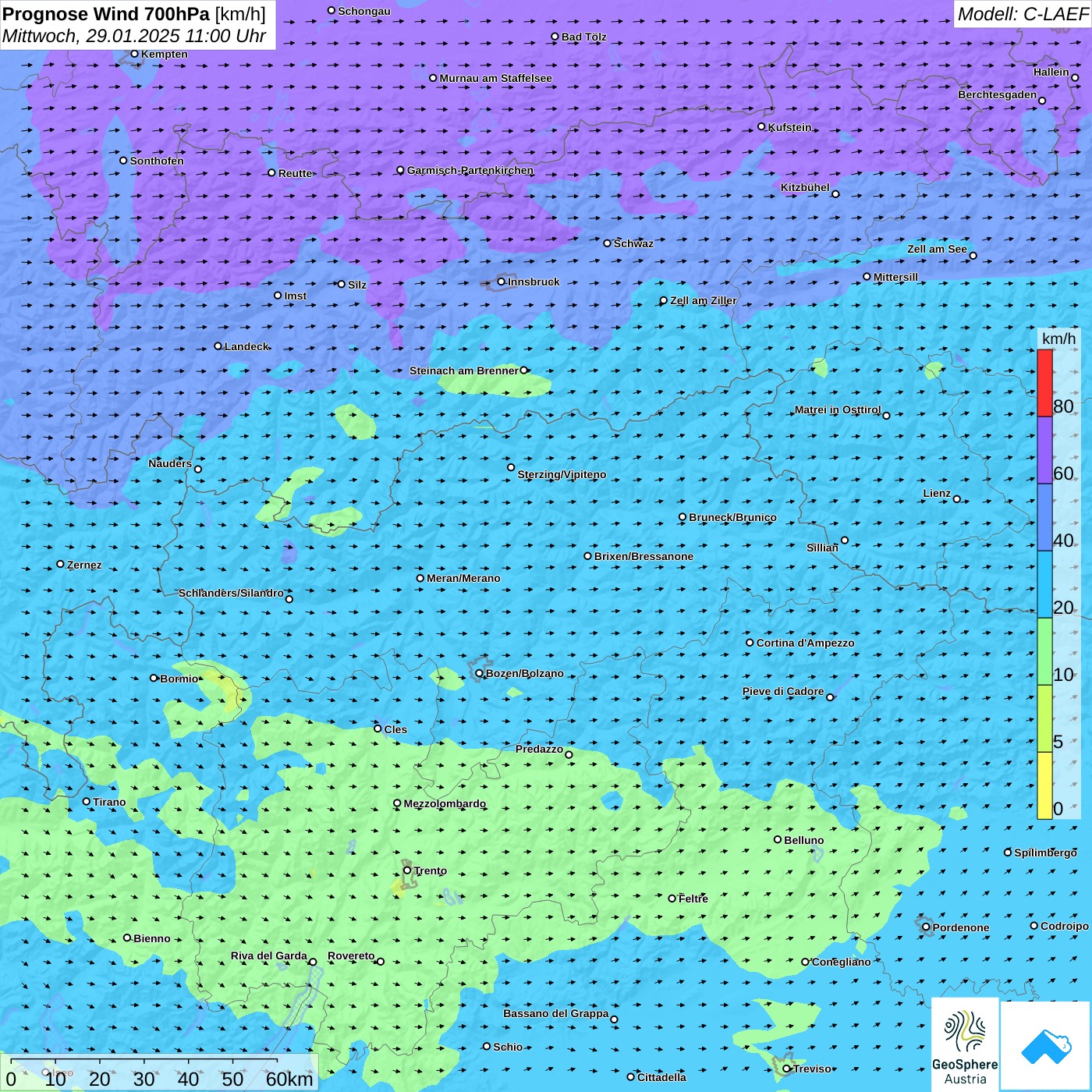Click the Schlanders/Silandro marker
The width and height of the screenshot is (1092, 1092).
(x=289, y=599)
